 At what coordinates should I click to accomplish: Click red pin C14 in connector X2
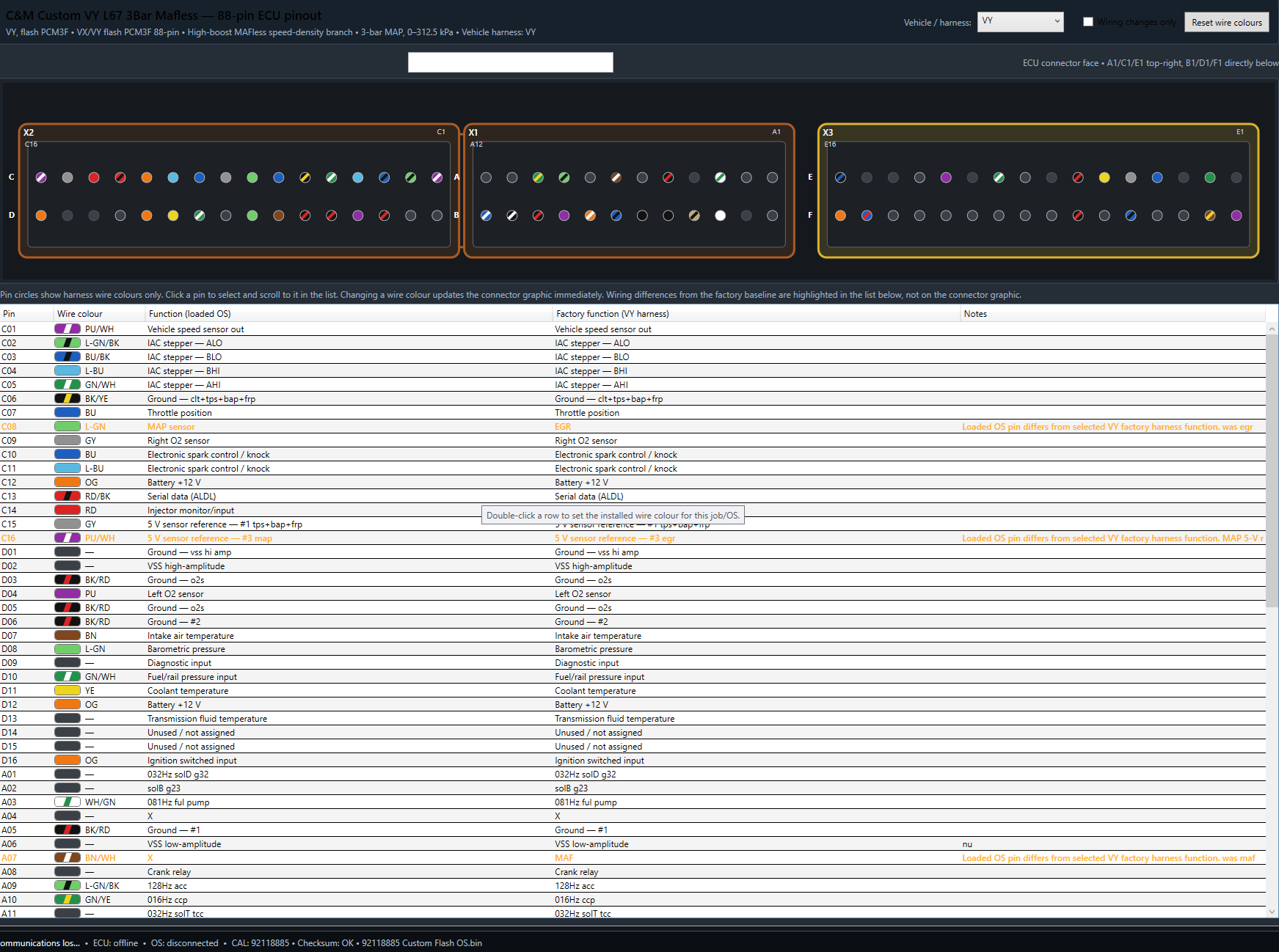tap(94, 177)
